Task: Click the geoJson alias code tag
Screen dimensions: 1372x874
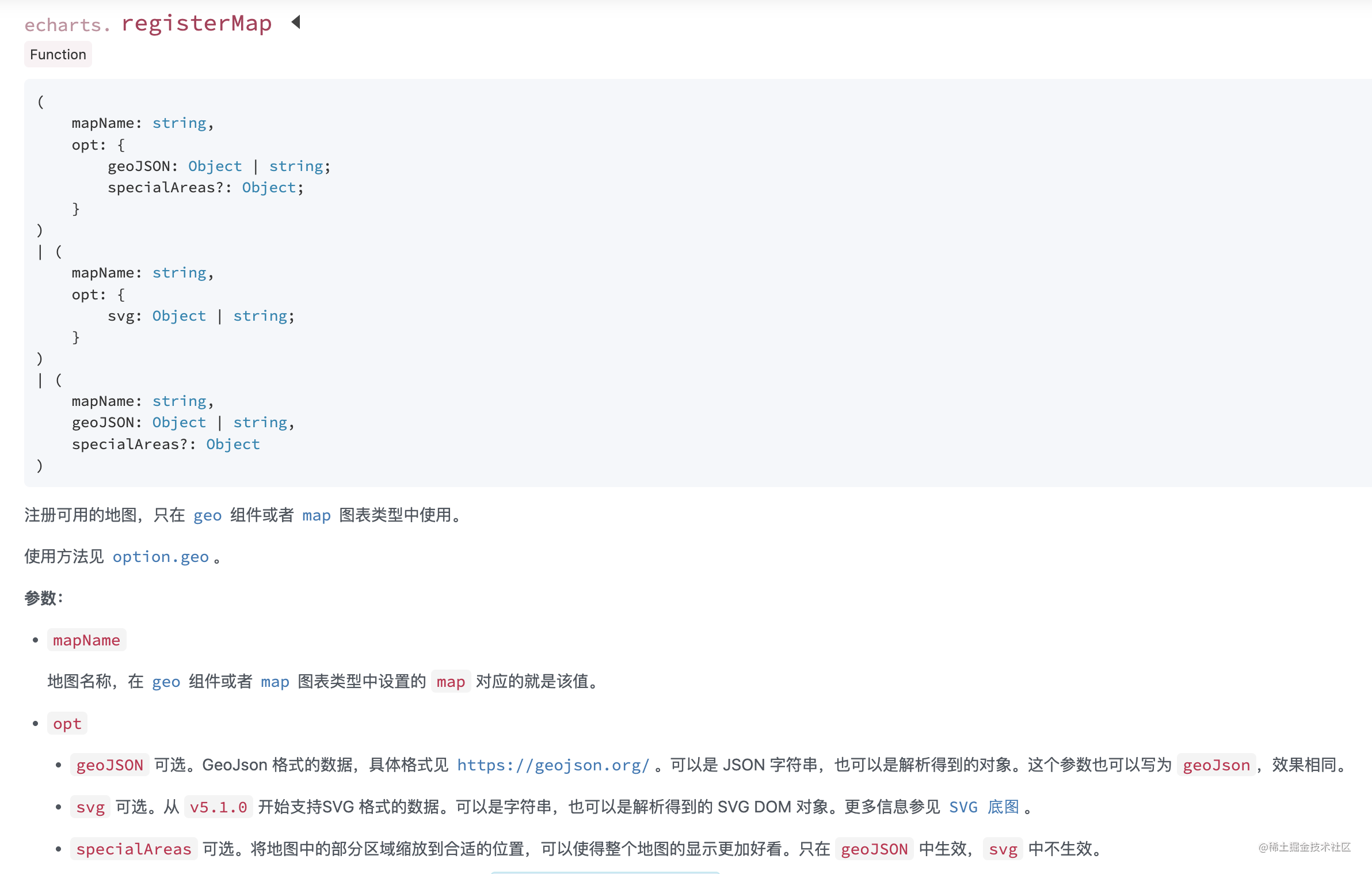Action: (x=1215, y=765)
